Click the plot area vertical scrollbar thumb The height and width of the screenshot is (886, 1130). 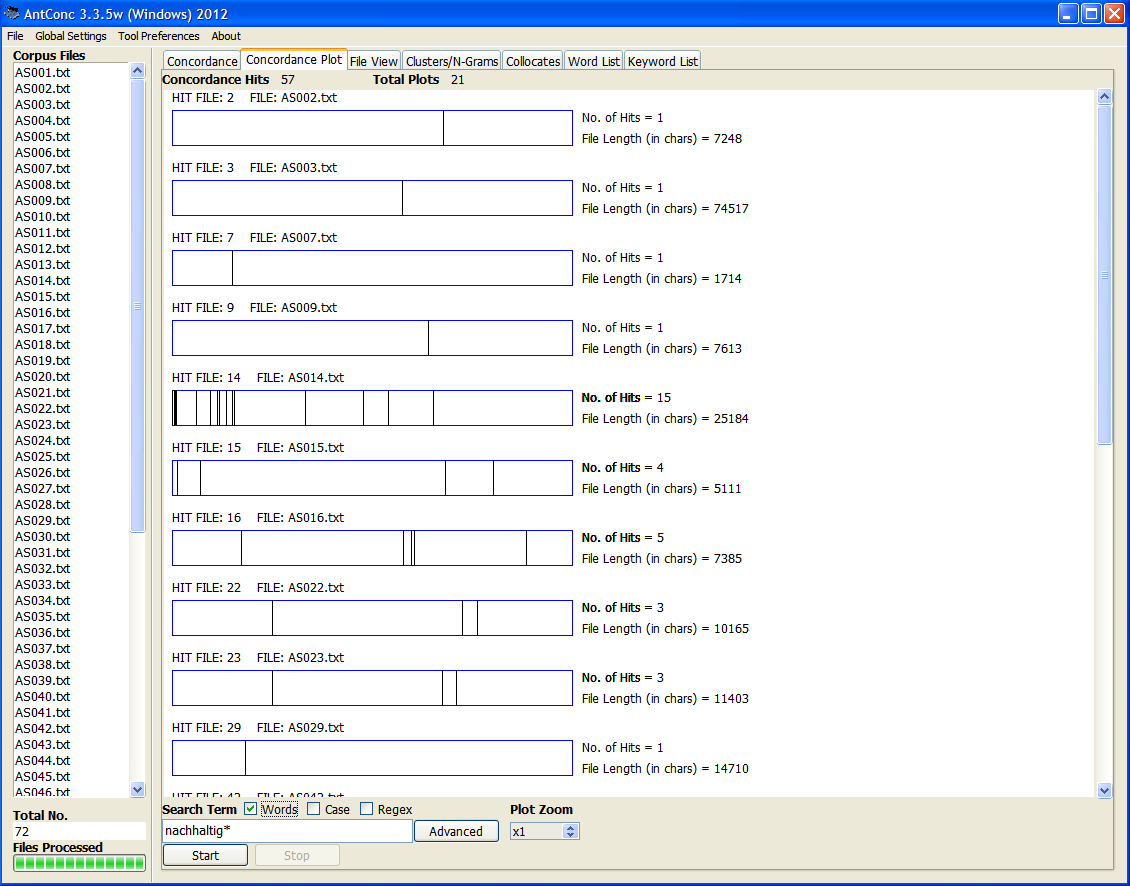tap(1104, 275)
